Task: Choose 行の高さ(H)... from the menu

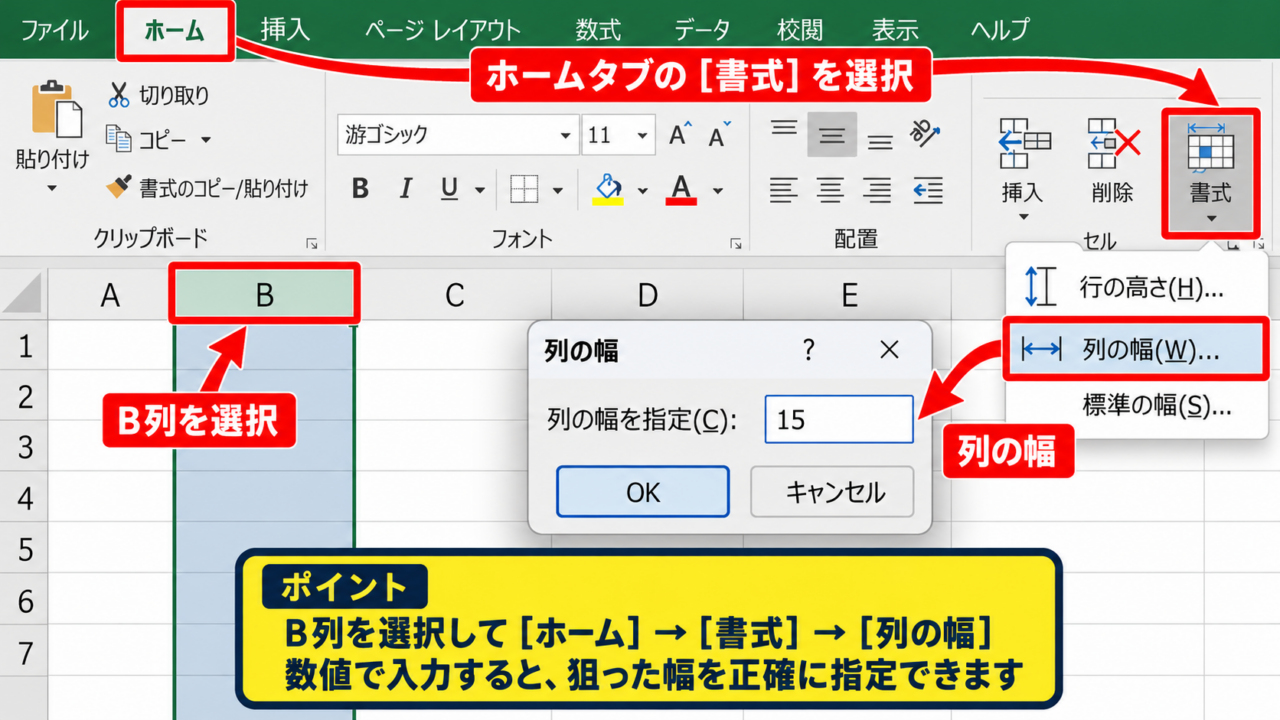Action: [1137, 289]
